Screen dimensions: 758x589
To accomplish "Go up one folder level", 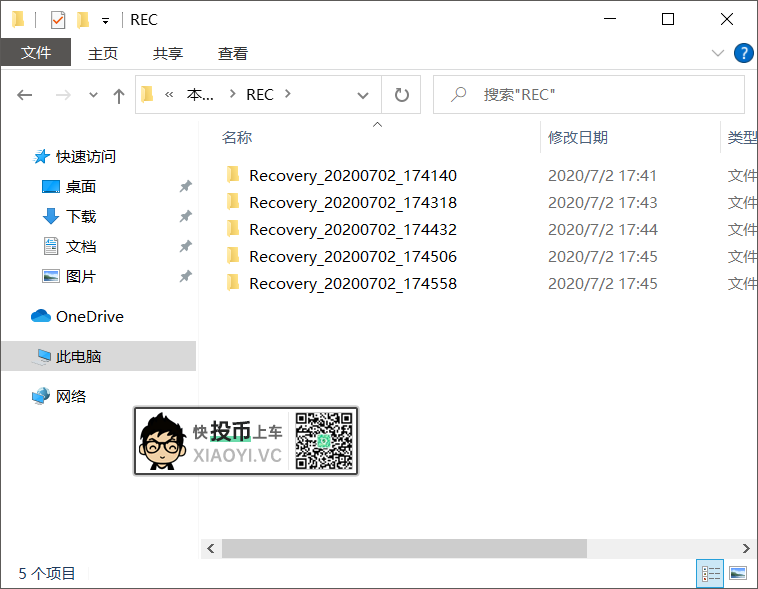I will (x=119, y=95).
